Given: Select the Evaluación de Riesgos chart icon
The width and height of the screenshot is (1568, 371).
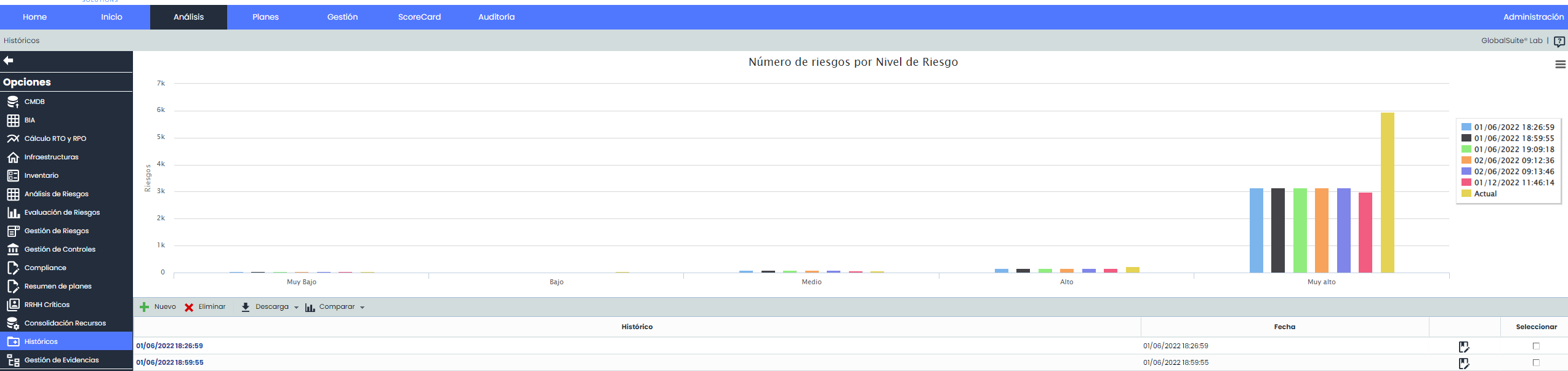Looking at the screenshot, I should click(x=13, y=212).
